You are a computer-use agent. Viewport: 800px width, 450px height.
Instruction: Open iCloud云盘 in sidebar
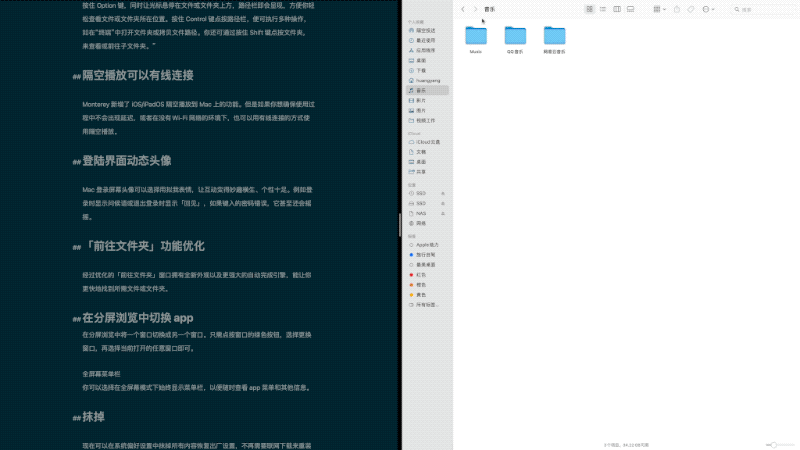click(427, 142)
